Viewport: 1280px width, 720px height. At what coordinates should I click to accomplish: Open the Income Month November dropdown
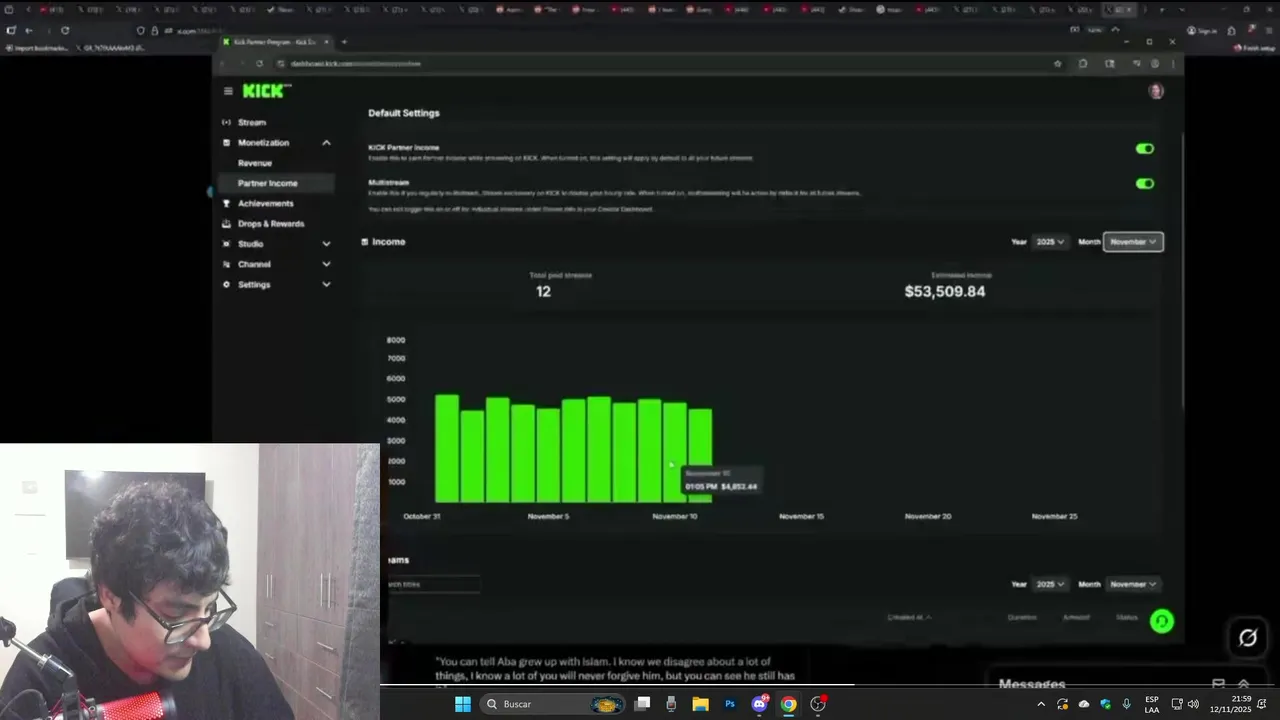pyautogui.click(x=1133, y=242)
